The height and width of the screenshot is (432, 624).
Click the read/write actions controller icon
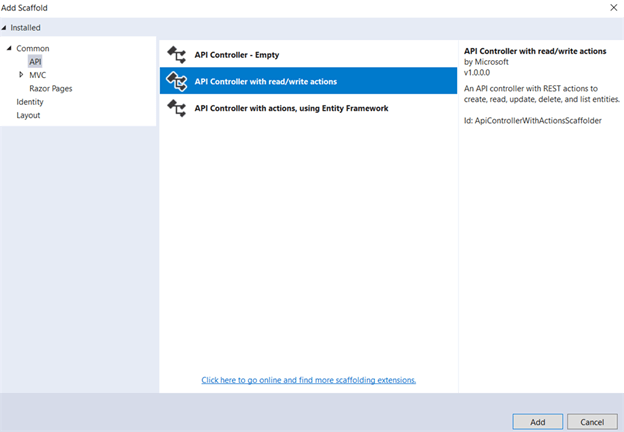[177, 81]
